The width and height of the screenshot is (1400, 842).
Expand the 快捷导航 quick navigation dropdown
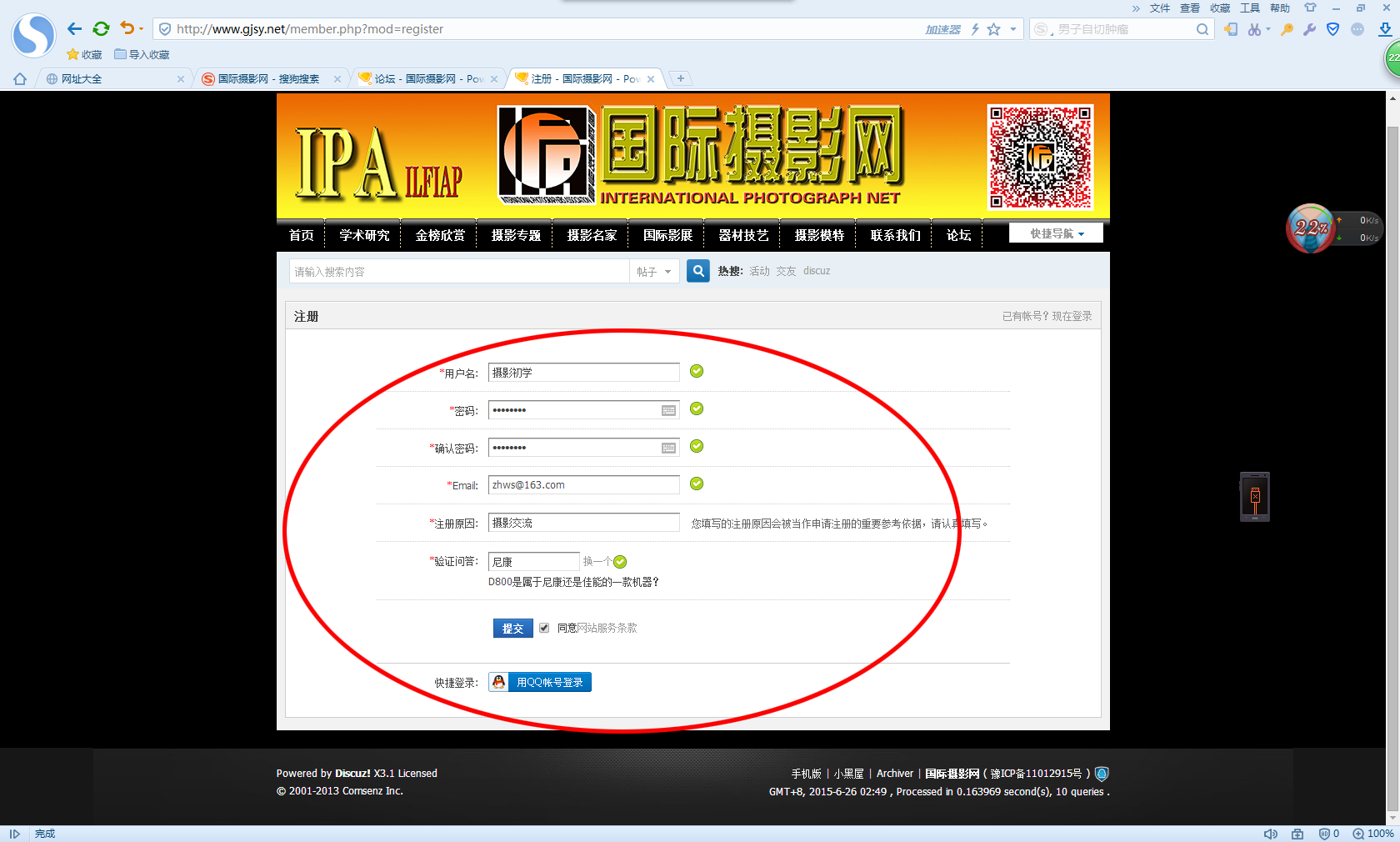(1055, 233)
